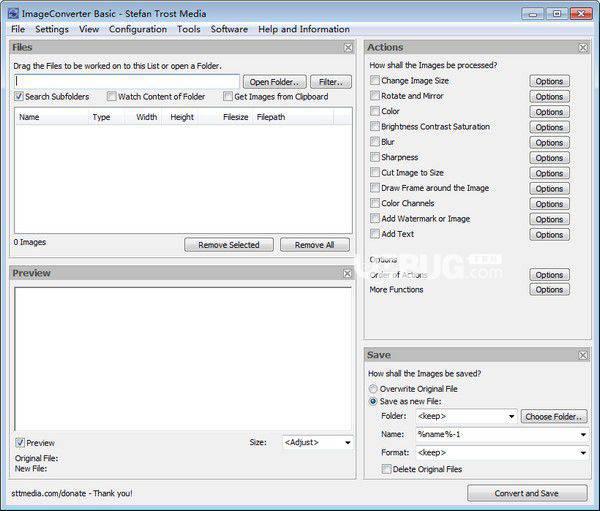Open Options for Order of Actions
The image size is (600, 511).
pos(549,275)
